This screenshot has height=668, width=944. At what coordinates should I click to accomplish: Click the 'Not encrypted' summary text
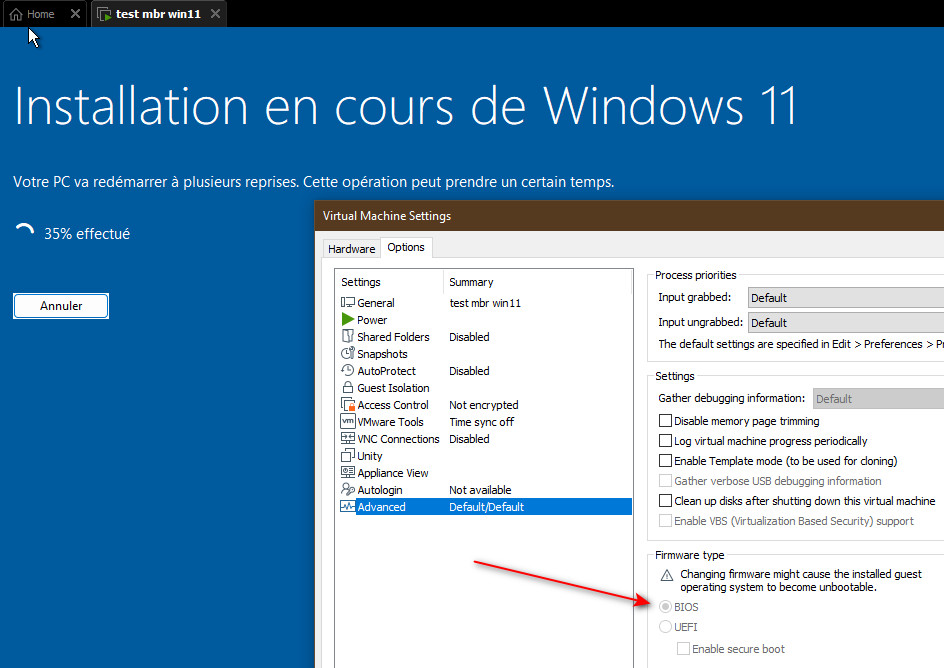(x=483, y=405)
